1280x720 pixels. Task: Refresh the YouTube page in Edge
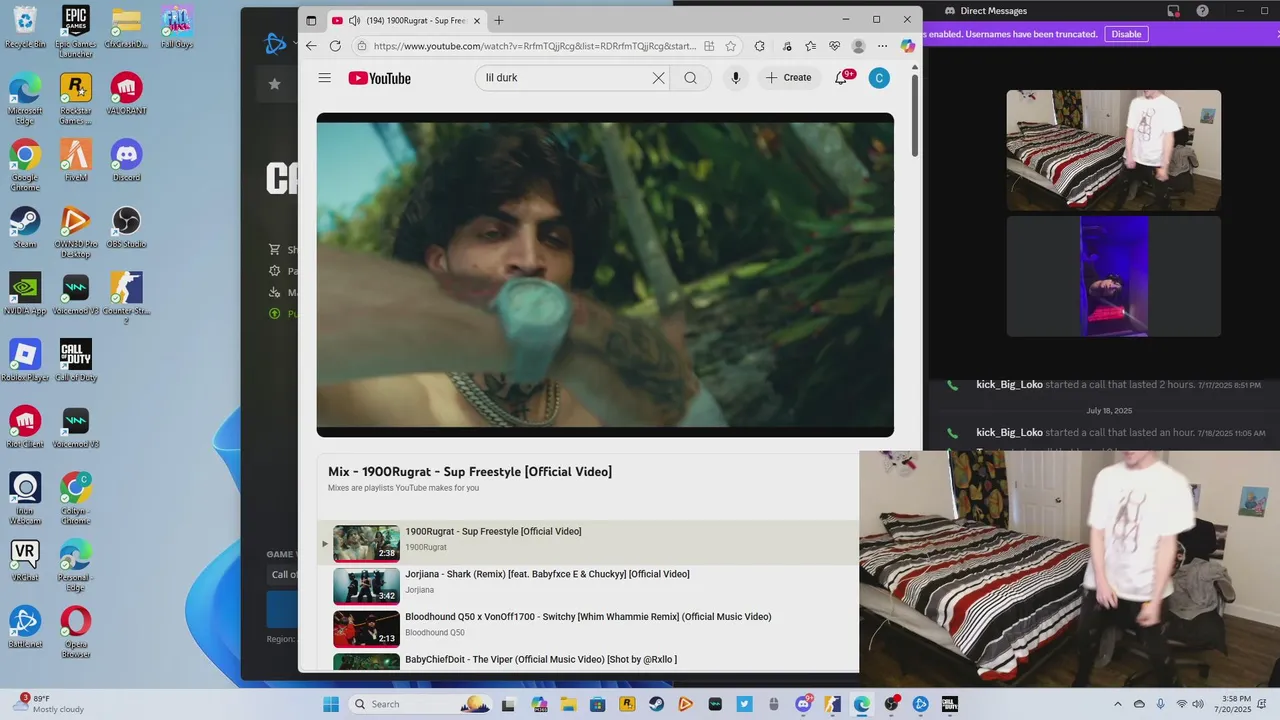(335, 46)
